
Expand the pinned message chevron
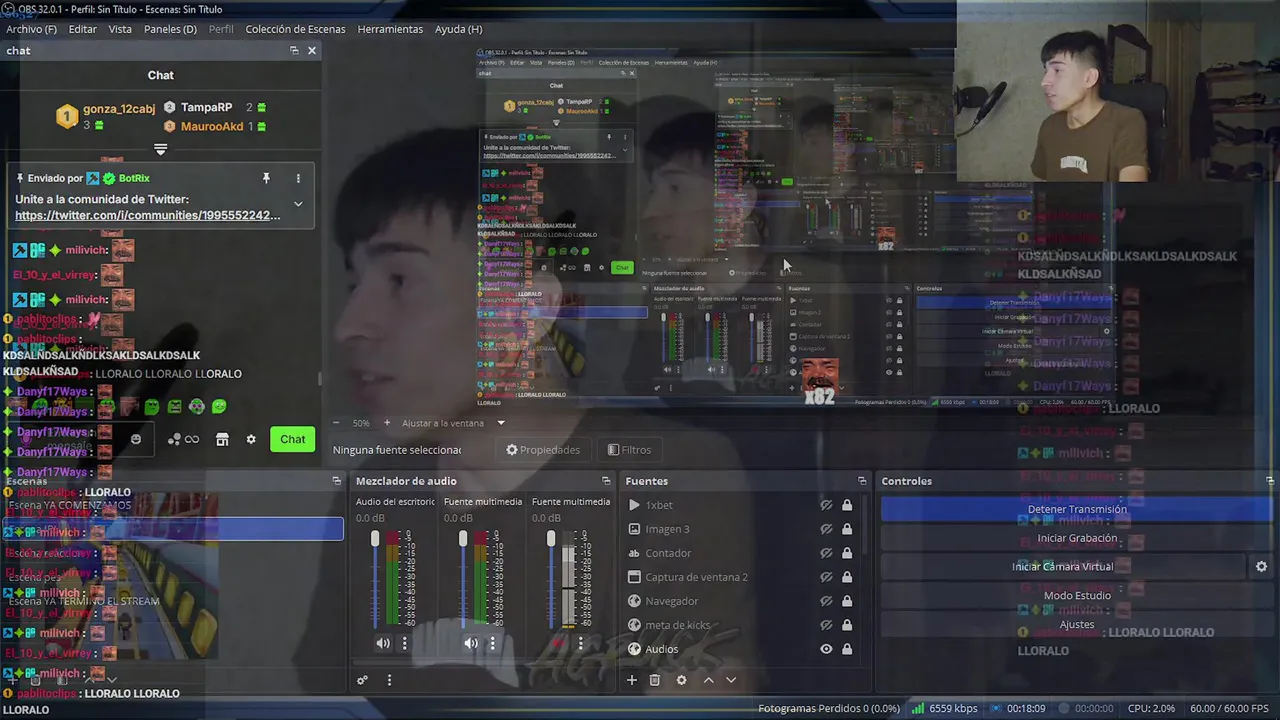[298, 204]
